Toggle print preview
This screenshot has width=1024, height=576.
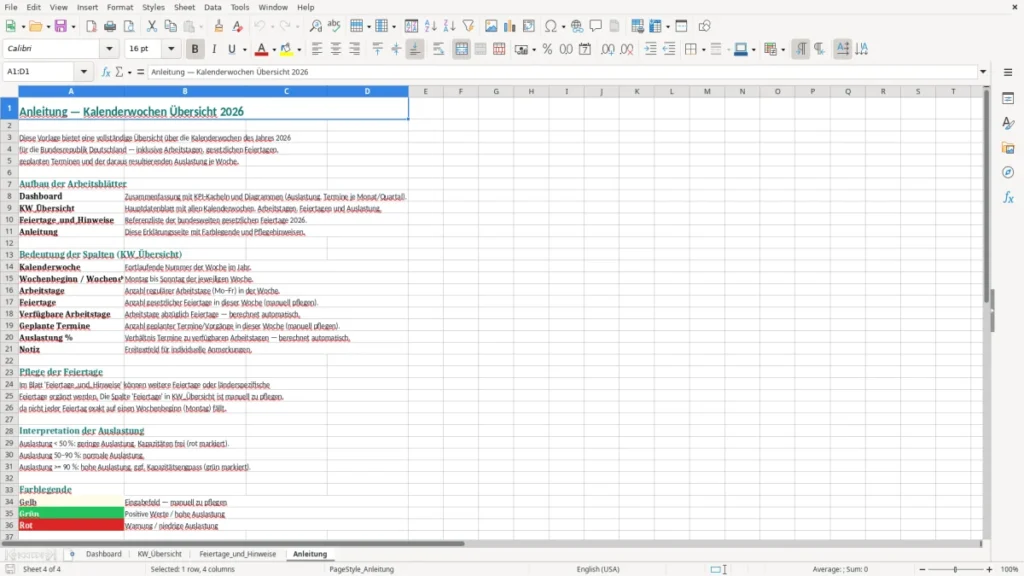129,26
